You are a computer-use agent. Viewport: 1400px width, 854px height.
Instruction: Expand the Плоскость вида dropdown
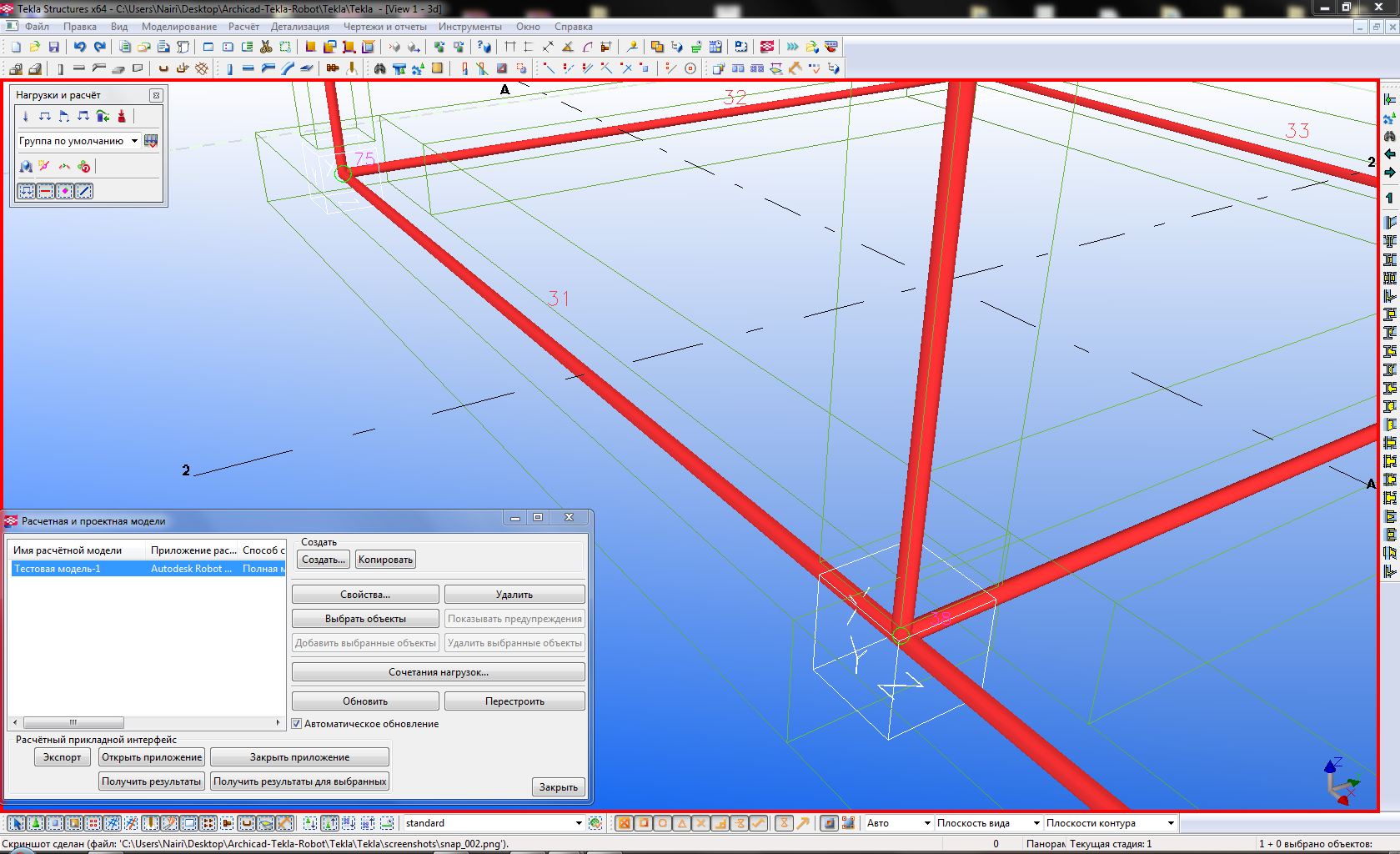[x=1036, y=823]
